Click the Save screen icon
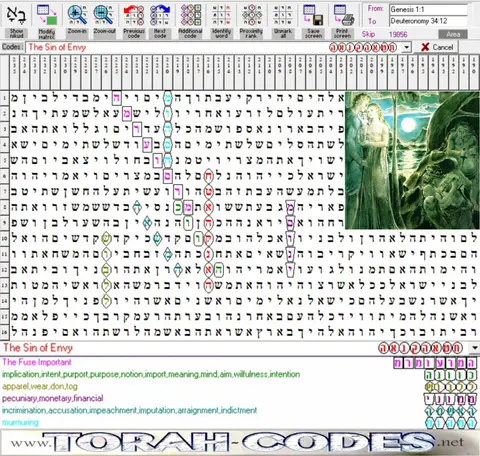Image resolution: width=480 pixels, height=456 pixels. pos(313,15)
